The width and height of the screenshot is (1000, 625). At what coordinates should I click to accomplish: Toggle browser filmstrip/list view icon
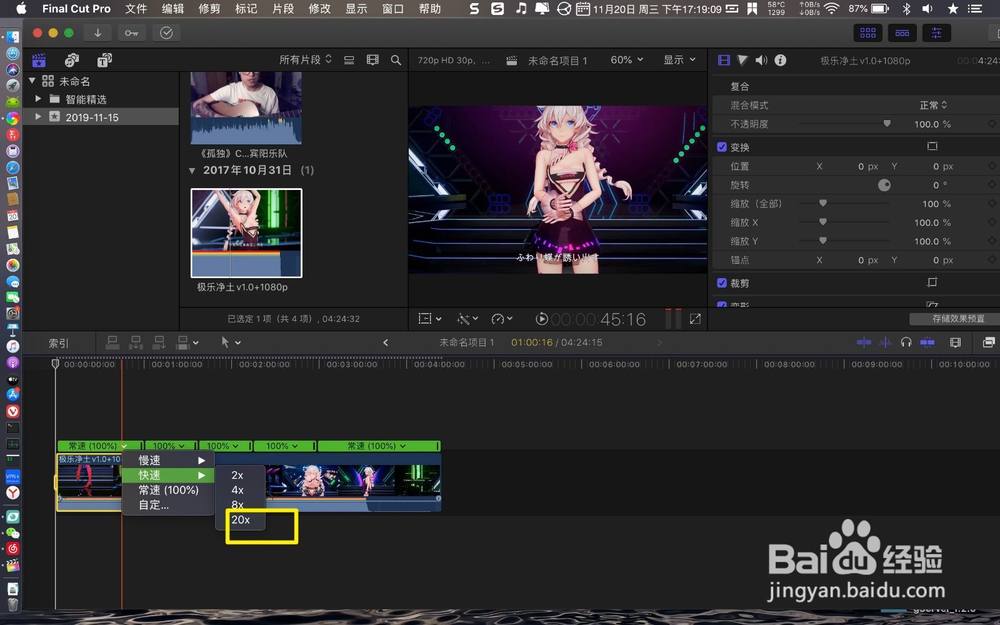[x=349, y=60]
